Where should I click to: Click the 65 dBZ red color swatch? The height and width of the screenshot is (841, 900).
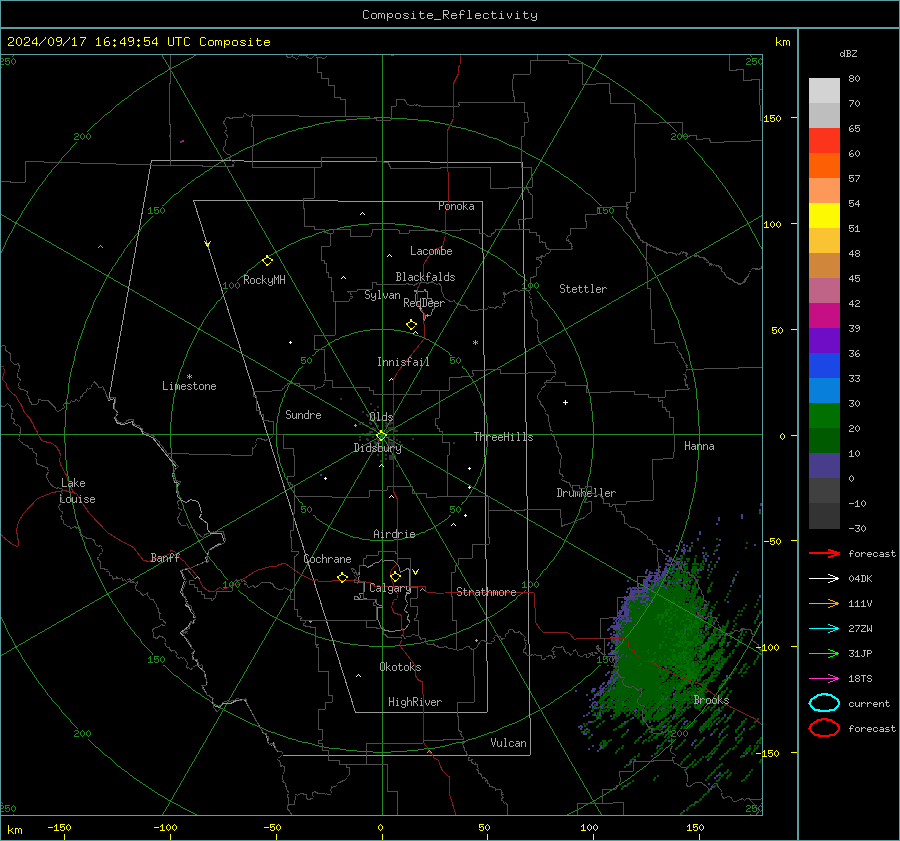pyautogui.click(x=824, y=140)
